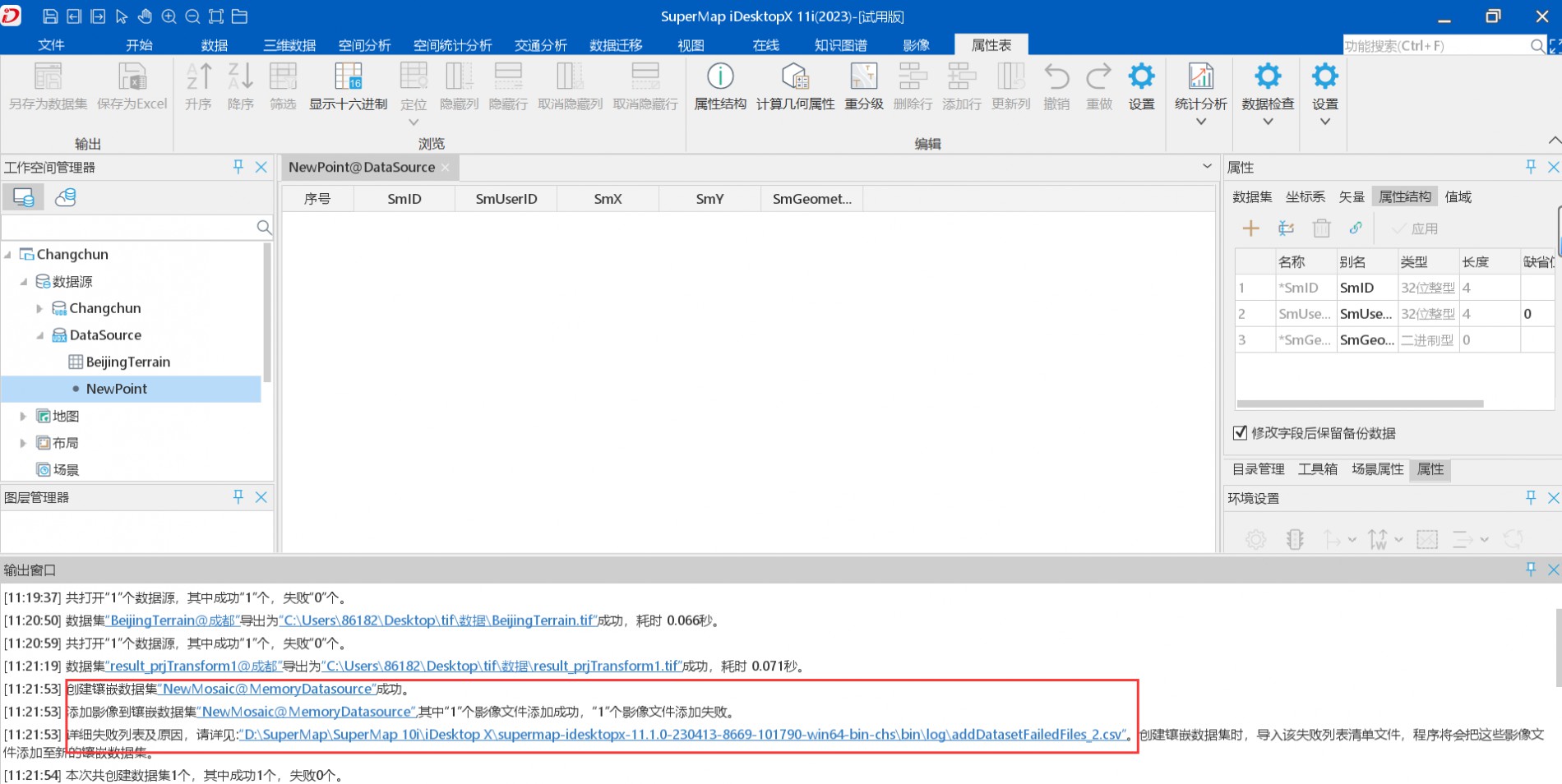
Task: Open the 文件 menu
Action: pos(51,45)
